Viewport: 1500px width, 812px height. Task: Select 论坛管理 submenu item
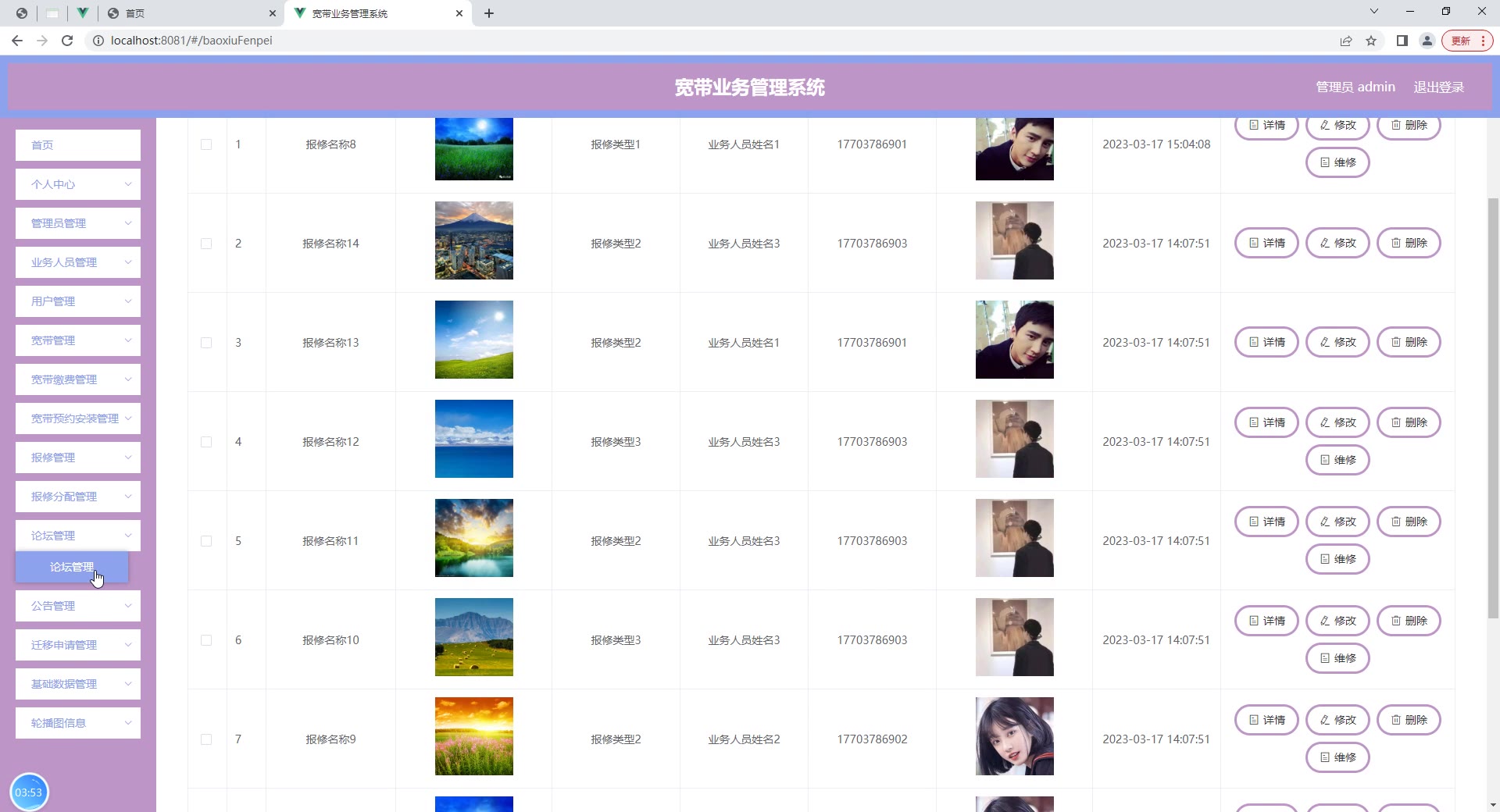pyautogui.click(x=72, y=567)
